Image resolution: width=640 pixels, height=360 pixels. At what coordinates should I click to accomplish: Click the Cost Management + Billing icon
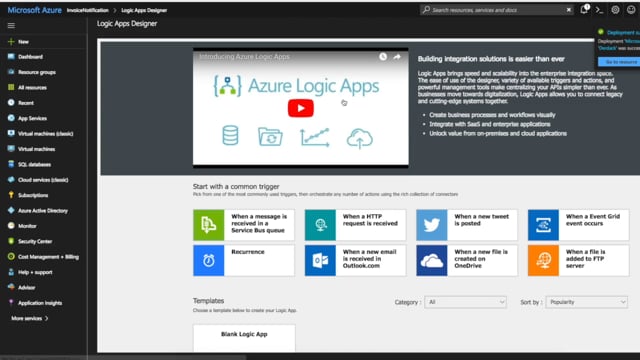coord(11,257)
